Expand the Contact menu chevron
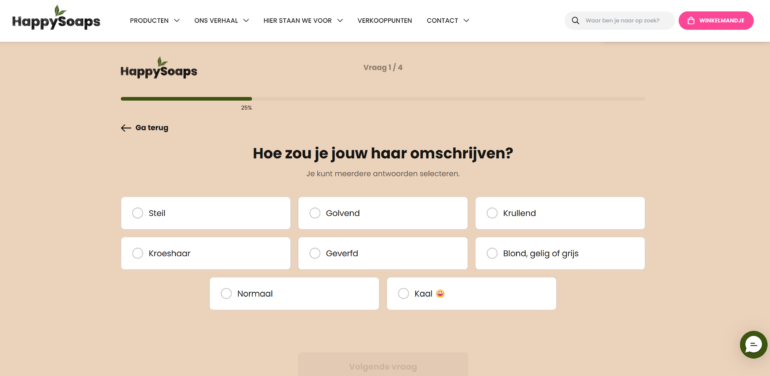The width and height of the screenshot is (770, 376). click(466, 21)
